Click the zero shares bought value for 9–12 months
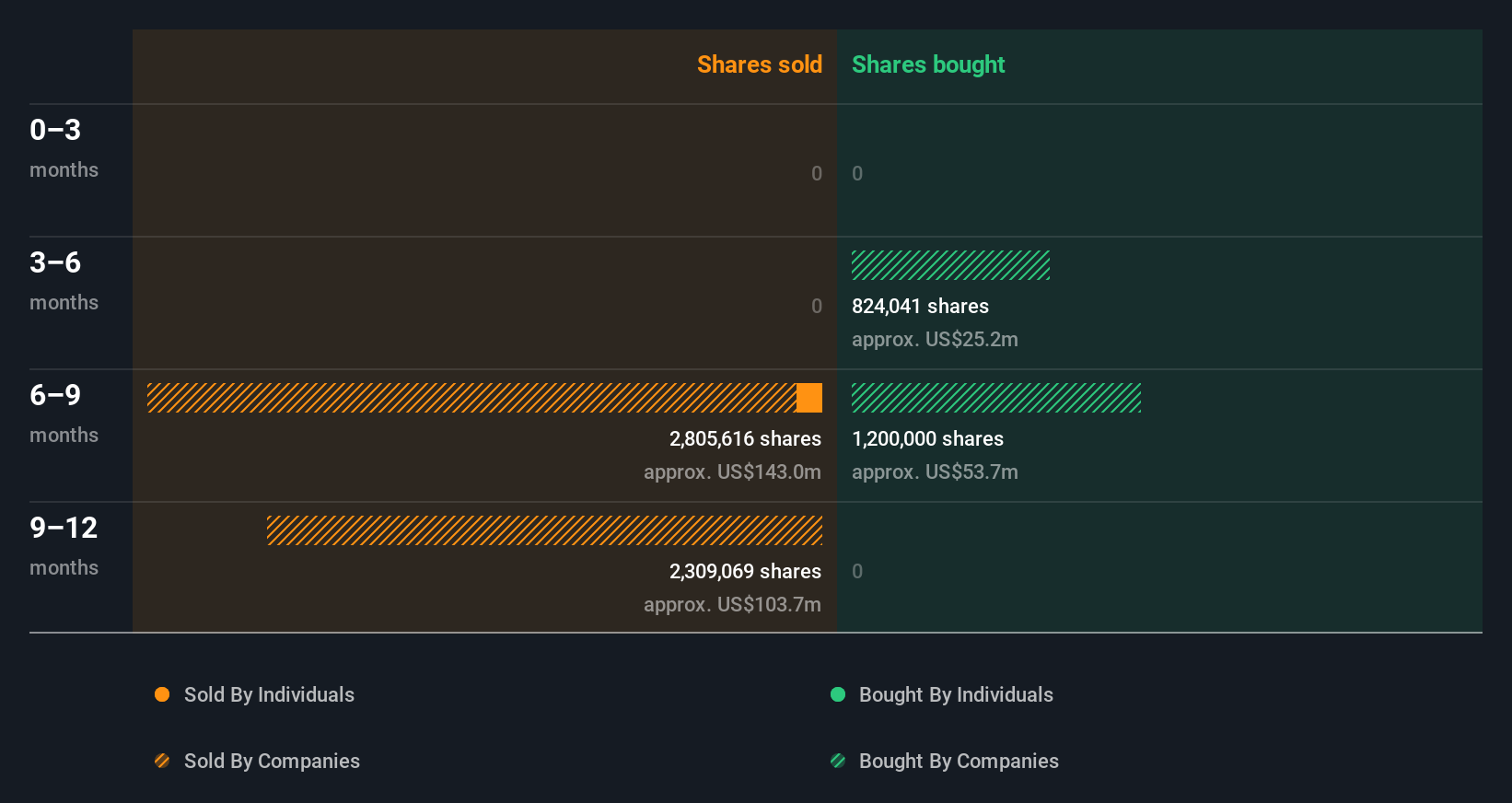Screen dimensions: 1512x803 coord(857,572)
